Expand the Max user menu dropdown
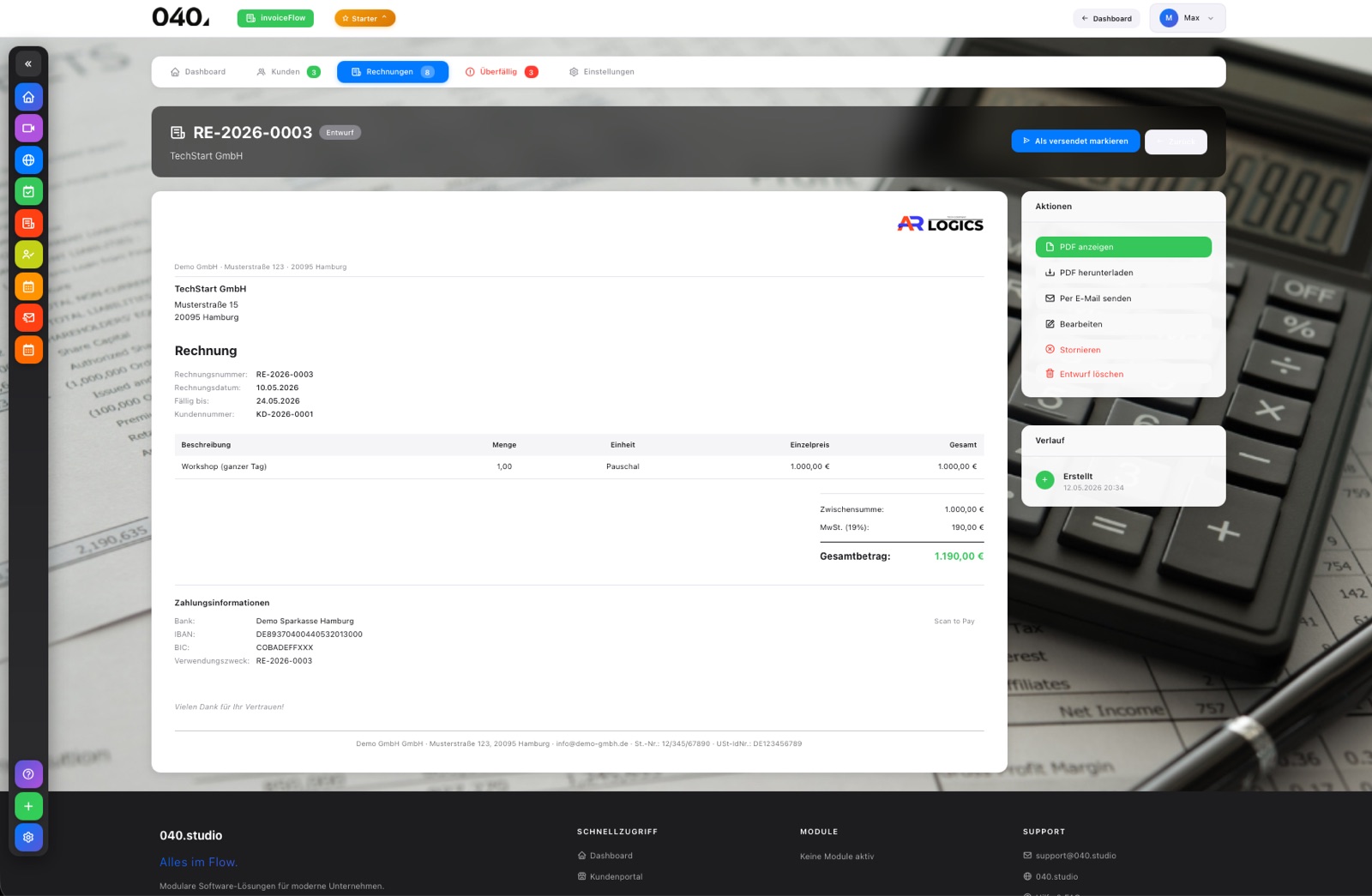This screenshot has height=896, width=1372. (1188, 18)
